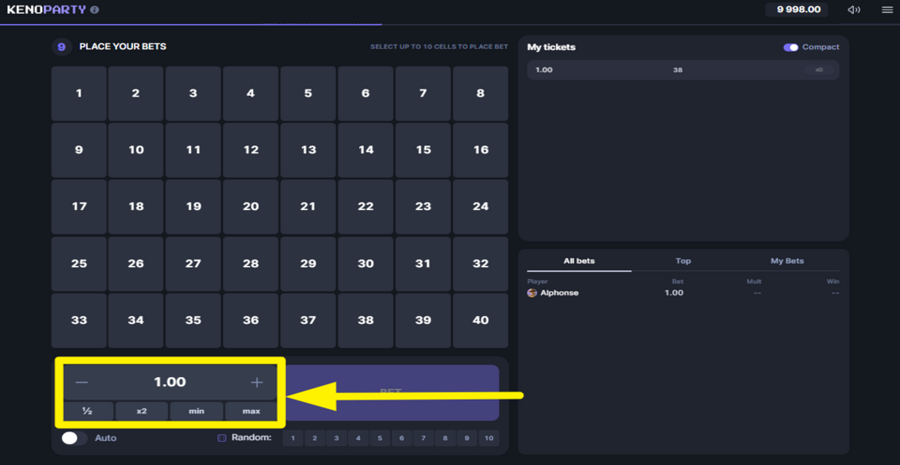Click Alphonse's avatar in bets list

(x=532, y=293)
